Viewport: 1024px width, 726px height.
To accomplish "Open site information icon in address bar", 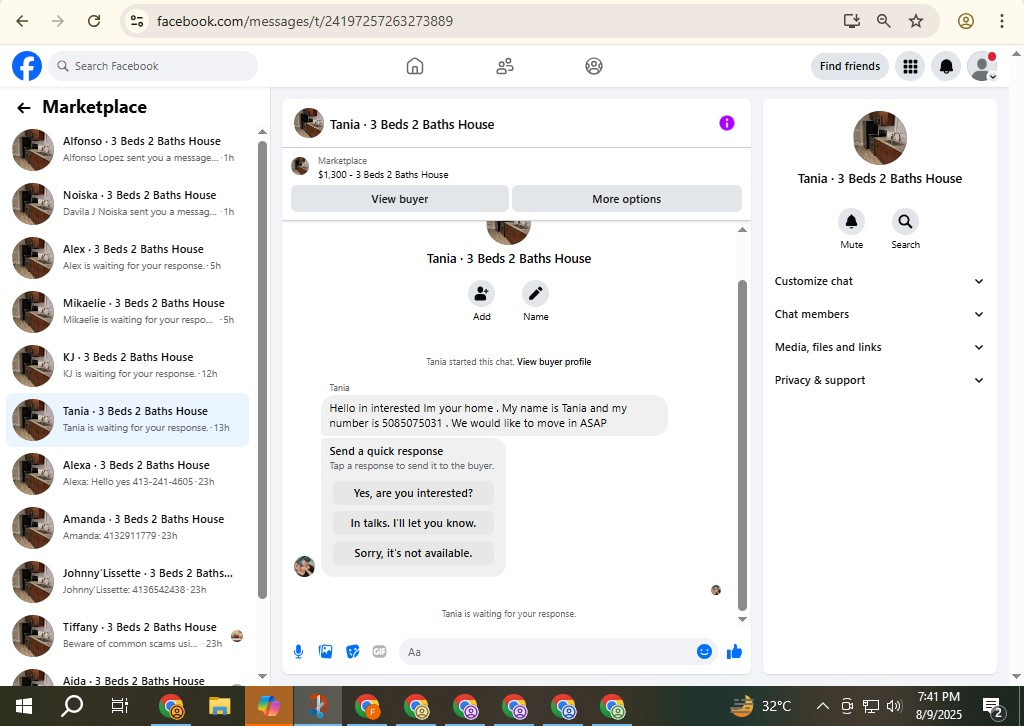I will 137,21.
